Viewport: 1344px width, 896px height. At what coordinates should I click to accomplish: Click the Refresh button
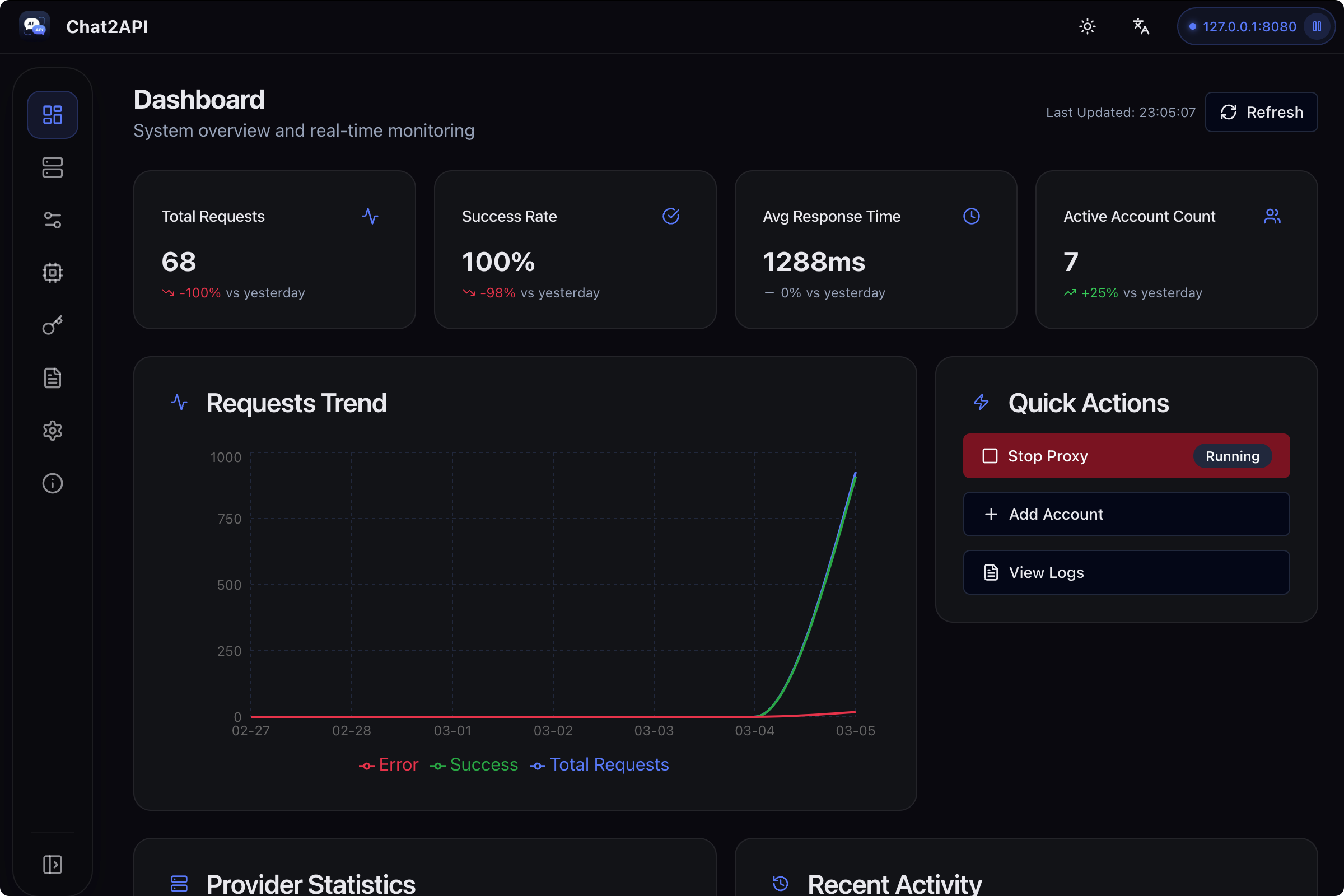1261,112
